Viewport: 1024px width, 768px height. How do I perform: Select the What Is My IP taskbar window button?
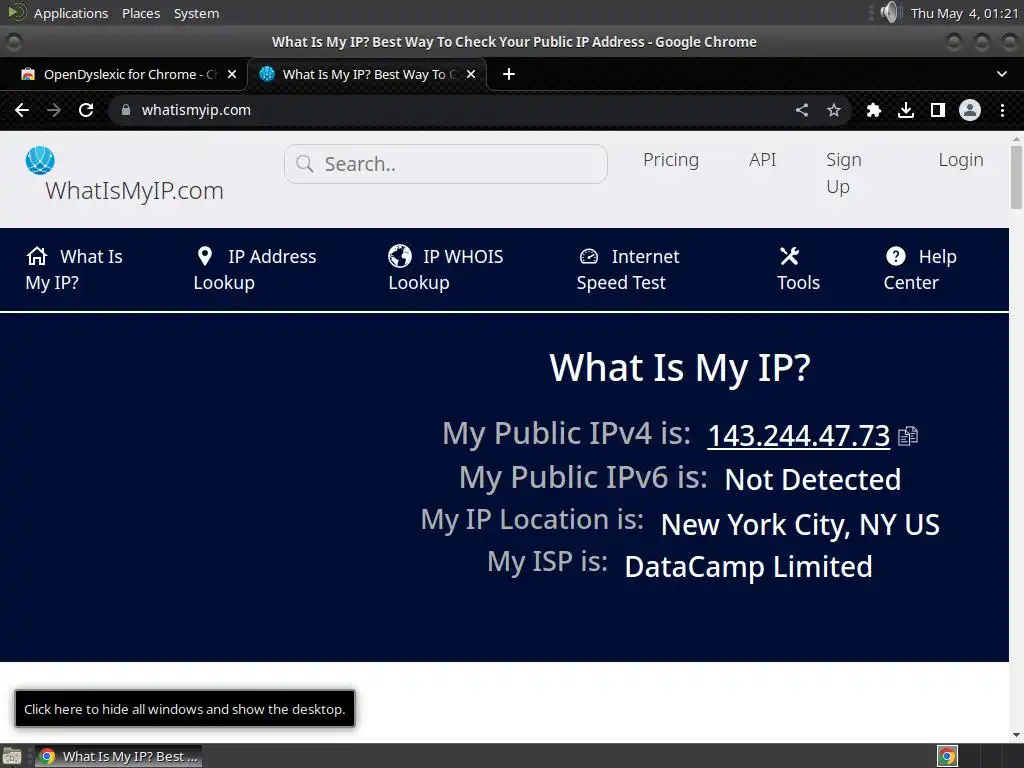[118, 757]
